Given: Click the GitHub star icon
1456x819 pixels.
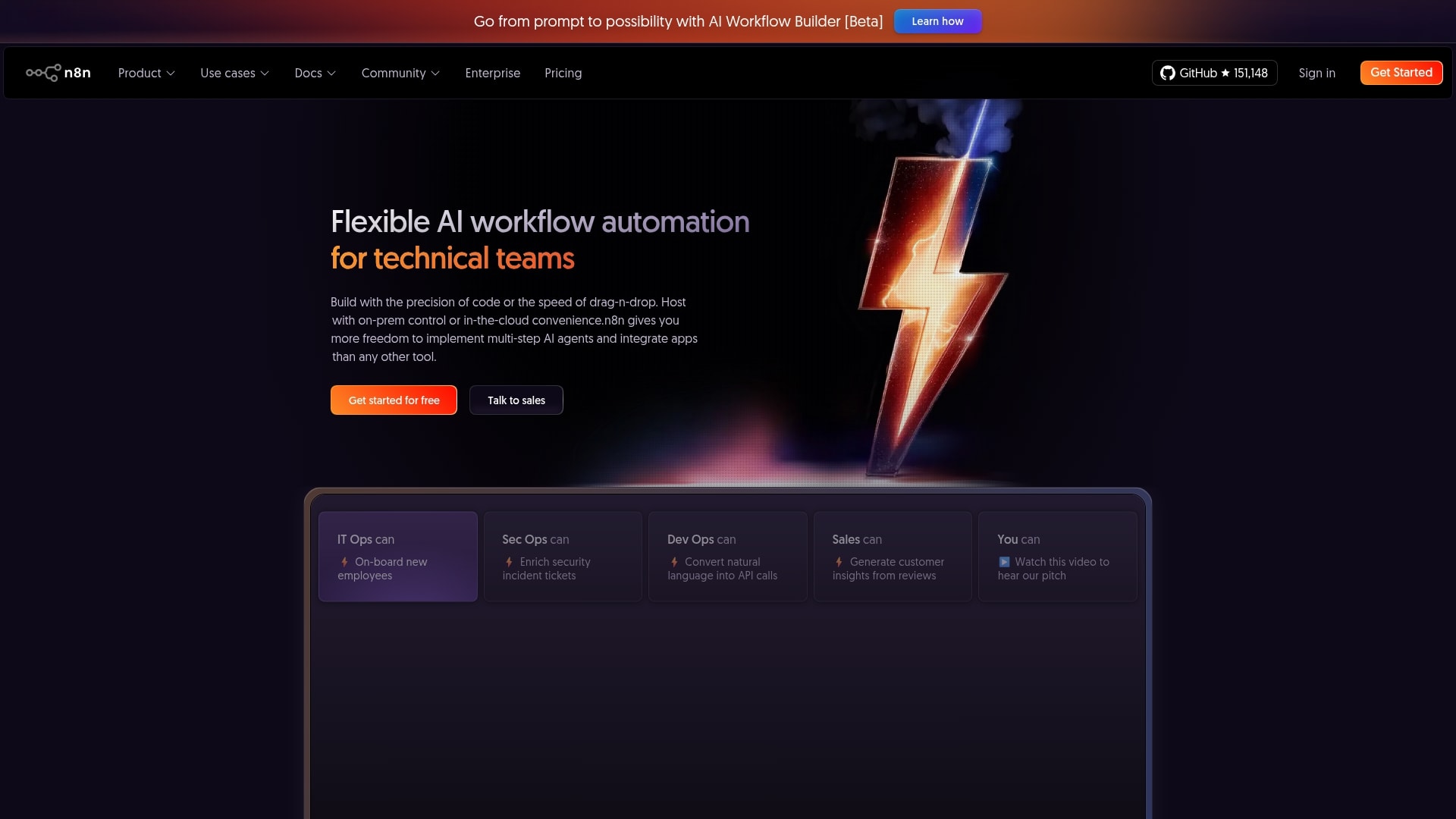Looking at the screenshot, I should point(1225,73).
